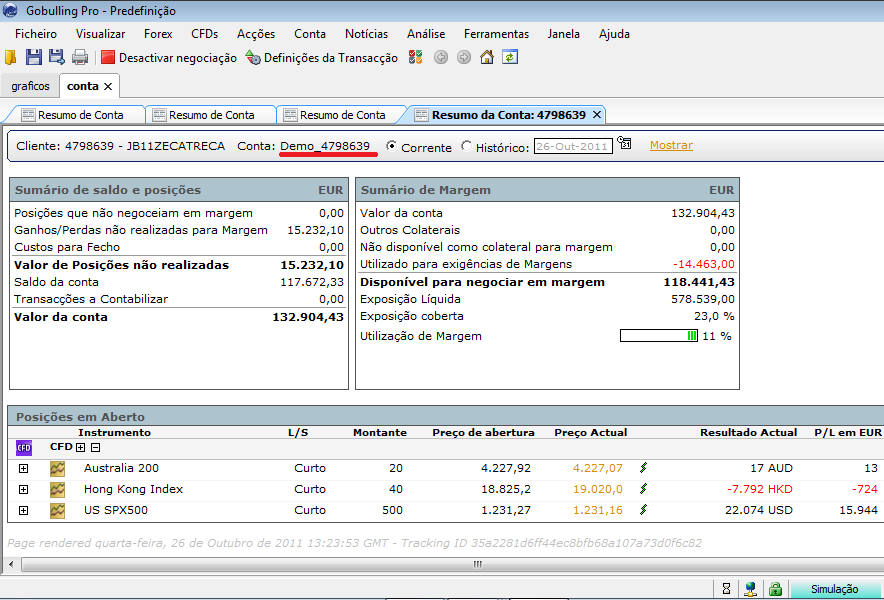Screen dimensions: 884x600
Task: Expand all CFD positions with plus button
Action: coord(81,448)
